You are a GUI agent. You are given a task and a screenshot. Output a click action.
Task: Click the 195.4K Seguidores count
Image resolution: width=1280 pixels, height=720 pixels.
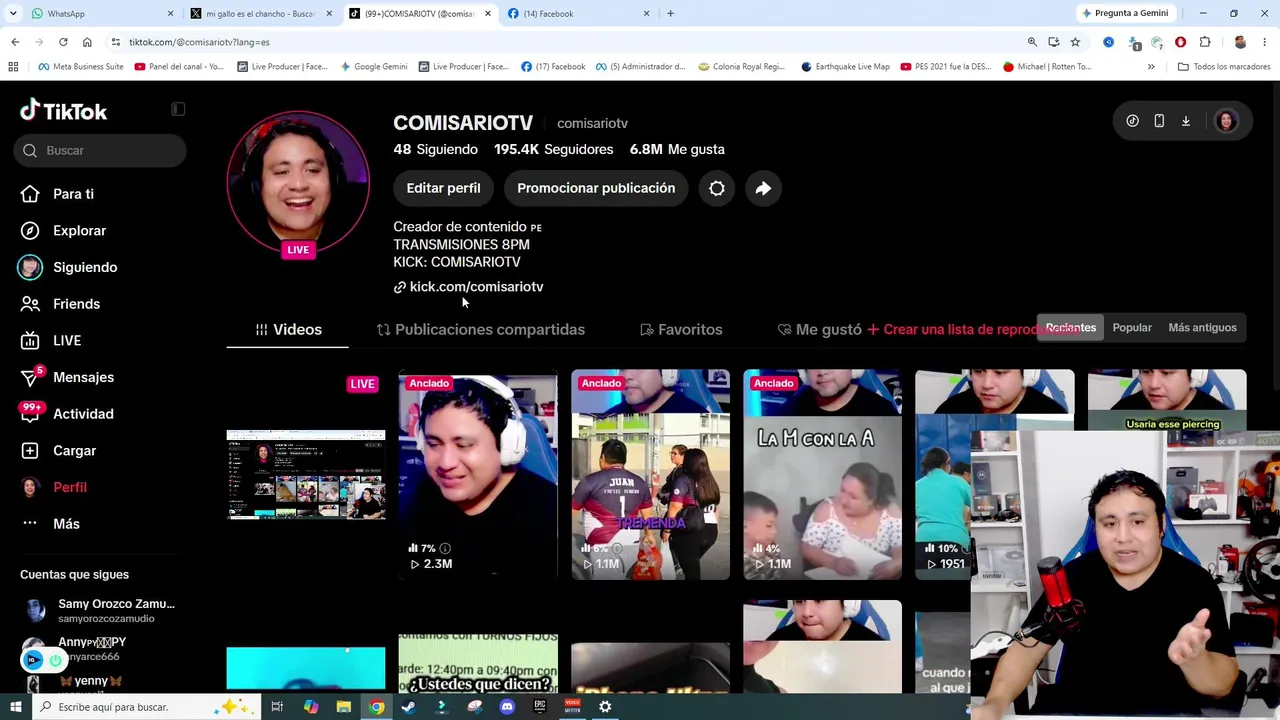(553, 150)
